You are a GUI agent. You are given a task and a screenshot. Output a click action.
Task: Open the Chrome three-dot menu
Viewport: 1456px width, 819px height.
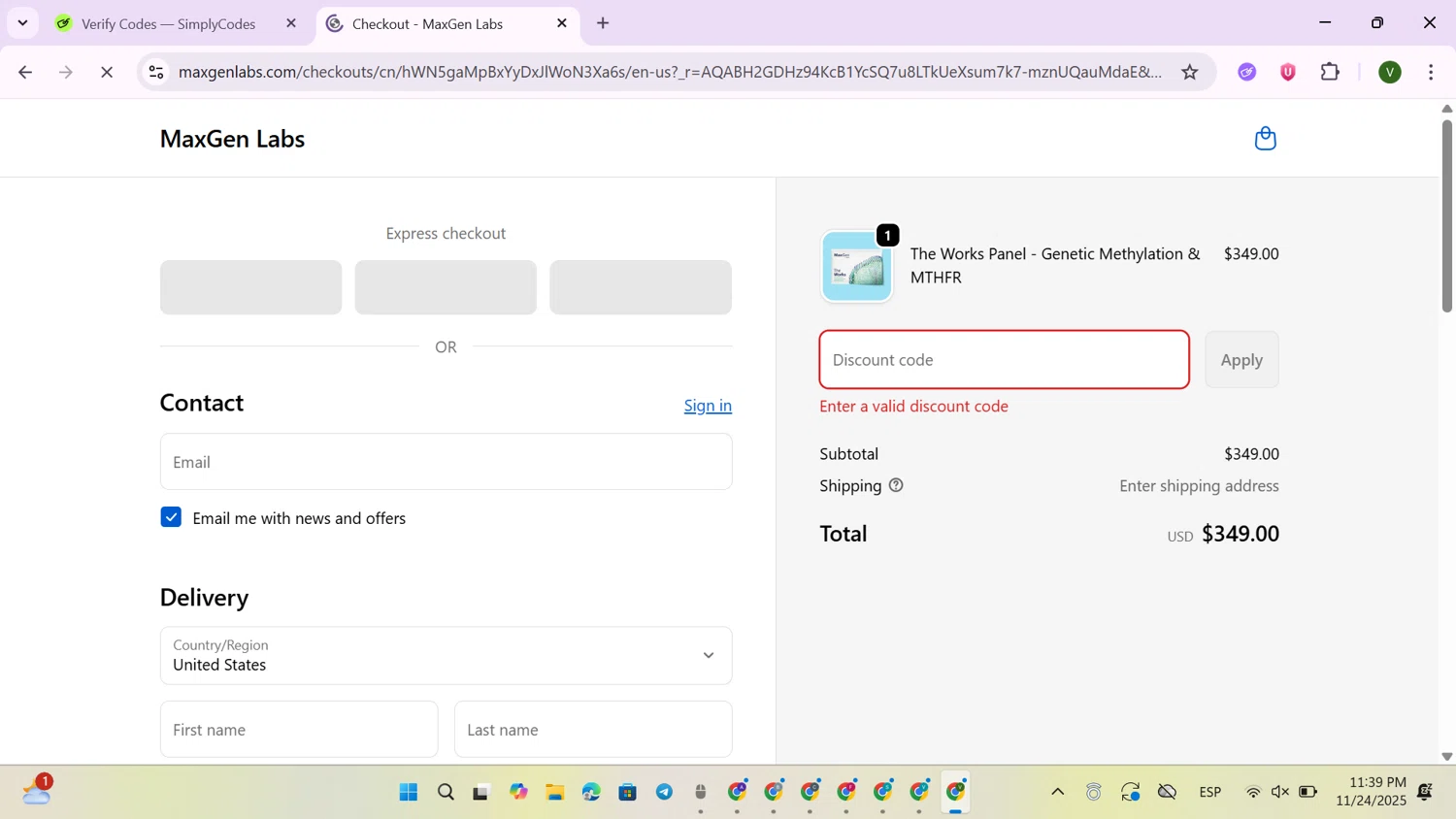click(x=1431, y=72)
